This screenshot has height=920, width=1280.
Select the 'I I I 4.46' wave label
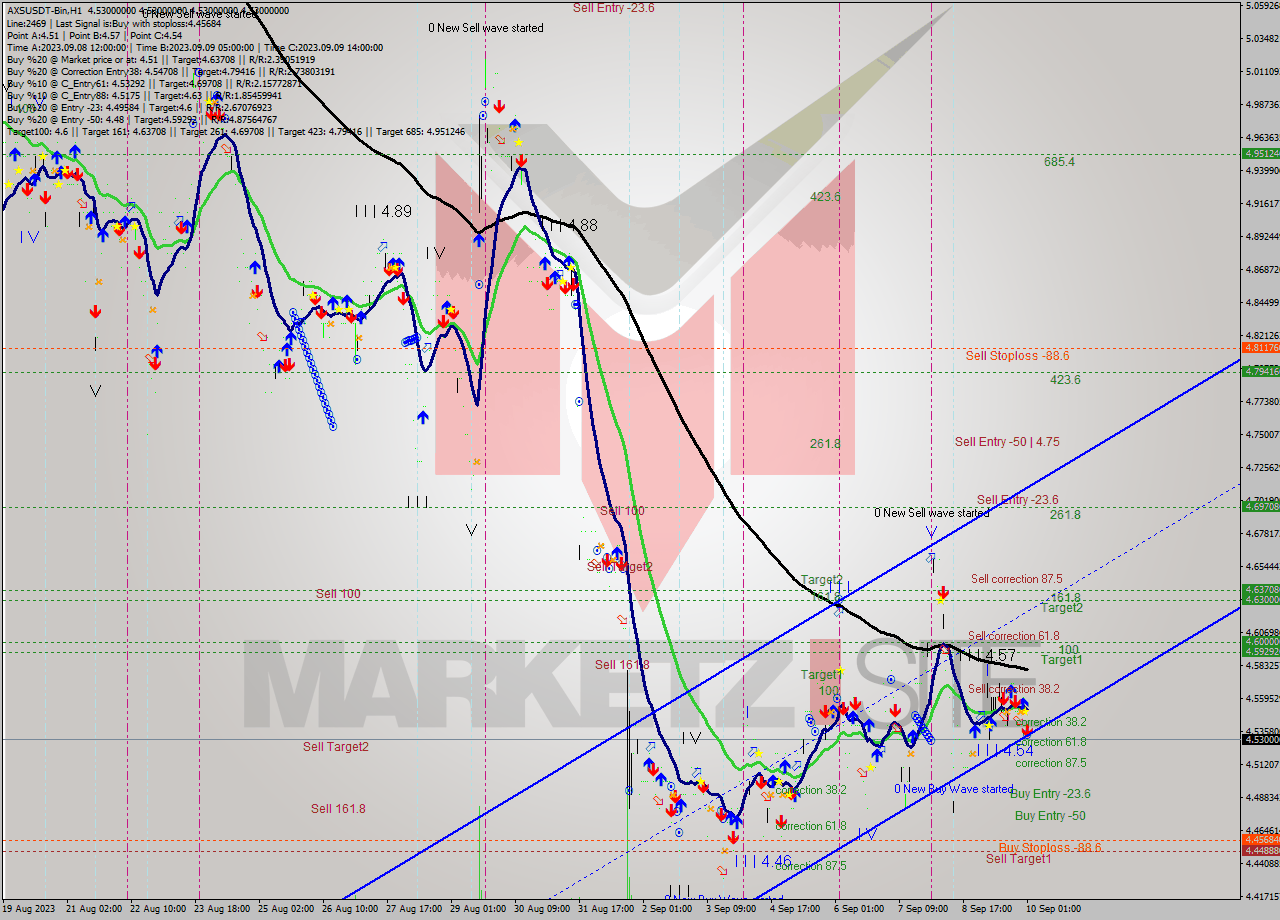pyautogui.click(x=763, y=861)
